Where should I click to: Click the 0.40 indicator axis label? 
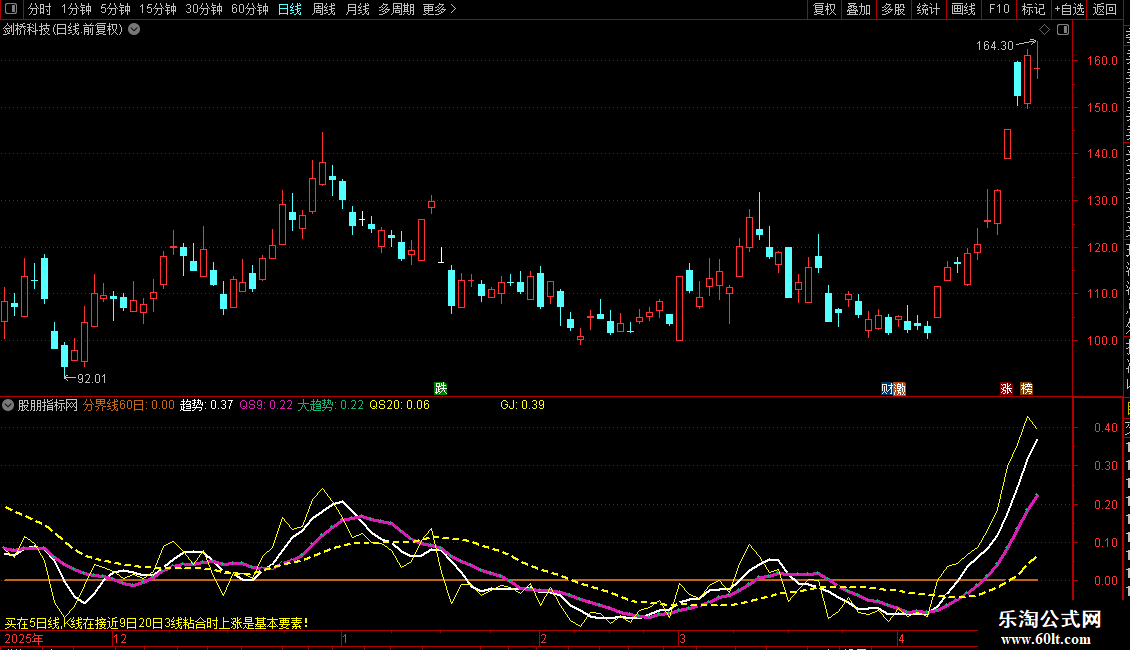pyautogui.click(x=1105, y=427)
